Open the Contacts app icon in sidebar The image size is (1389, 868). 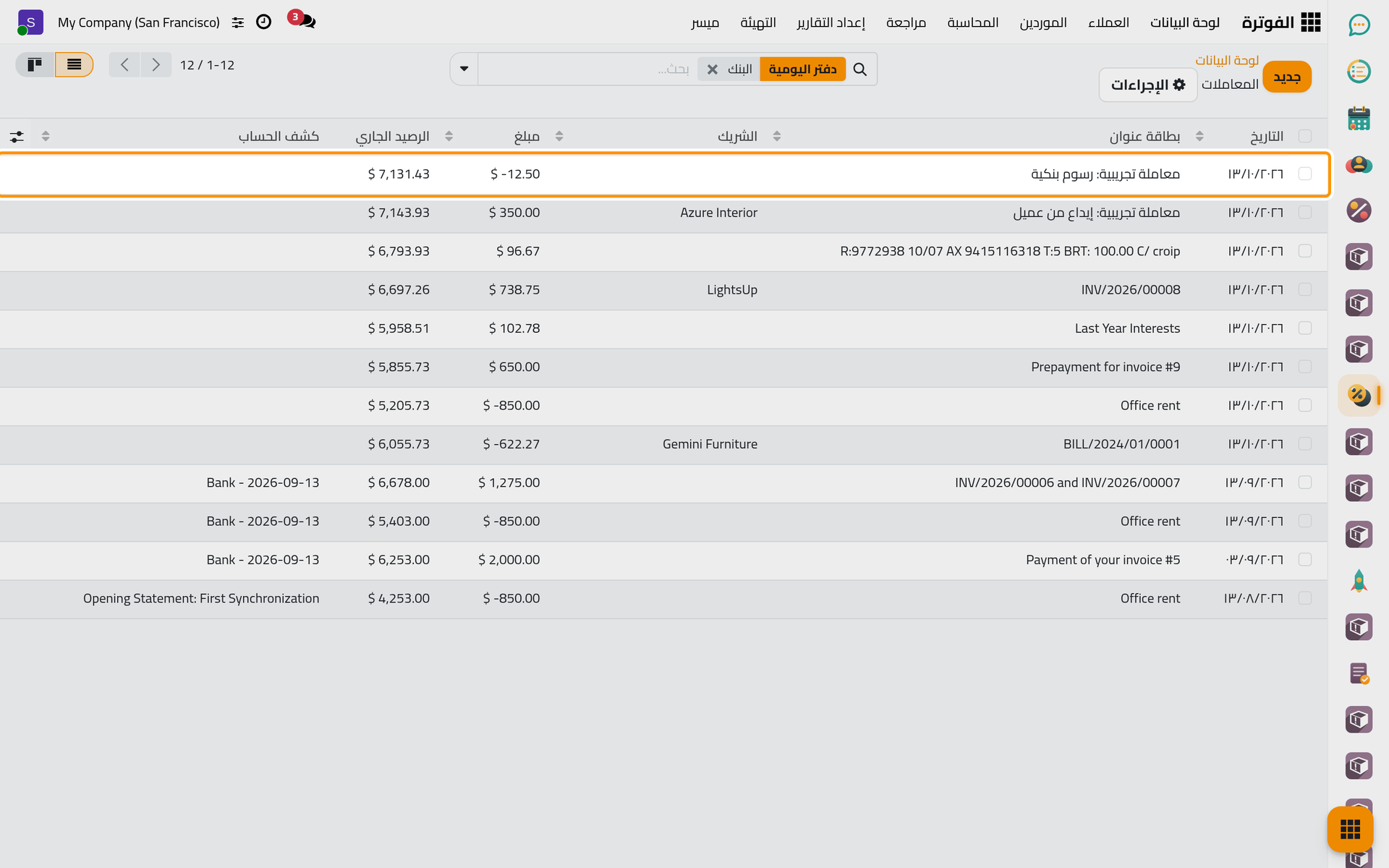[x=1359, y=164]
